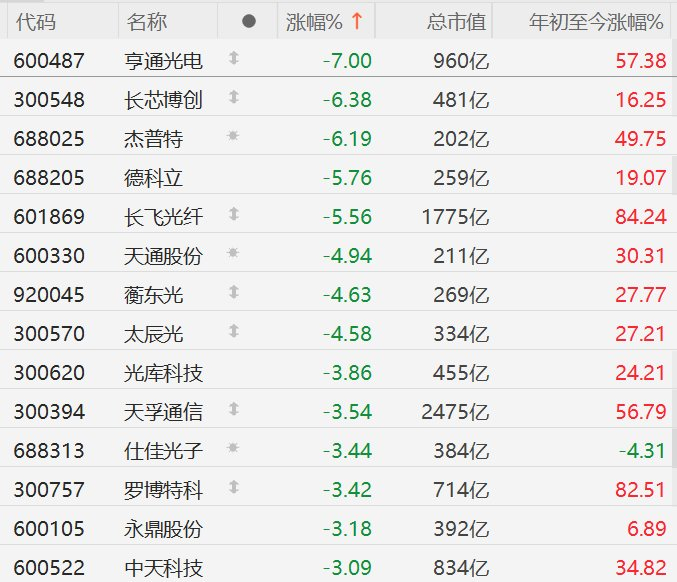Screen dimensions: 677x582
Task: Click the up-down marker icon for 亨通光电
Action: click(x=234, y=57)
